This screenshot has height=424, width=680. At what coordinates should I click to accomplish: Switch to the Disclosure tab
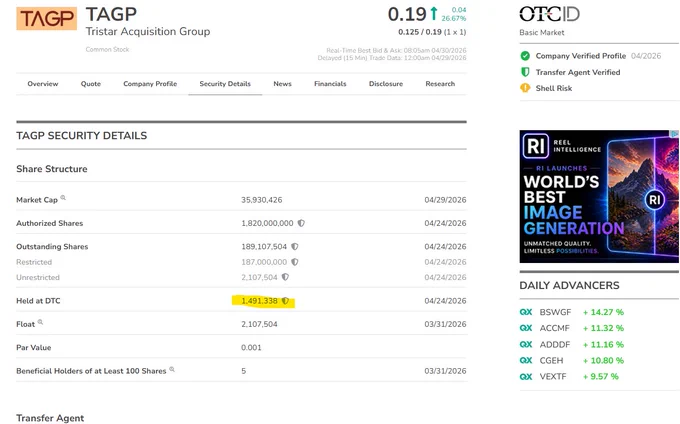(x=386, y=84)
